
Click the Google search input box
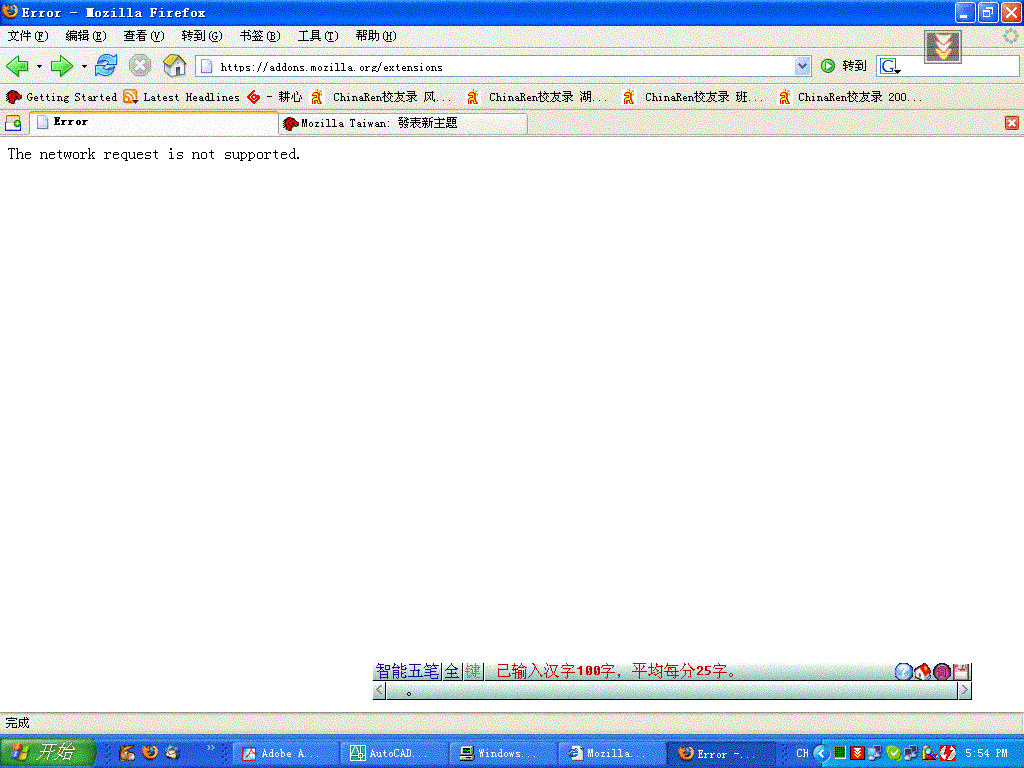pos(960,66)
